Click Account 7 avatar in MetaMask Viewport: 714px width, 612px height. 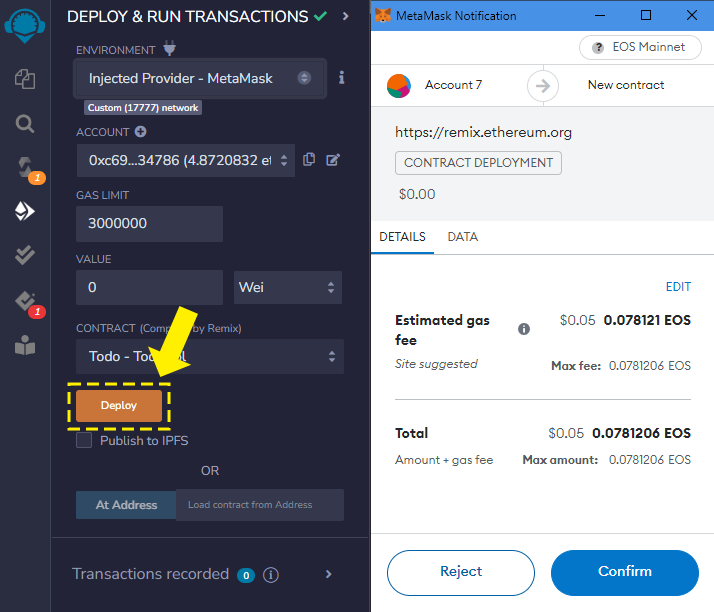click(x=398, y=86)
